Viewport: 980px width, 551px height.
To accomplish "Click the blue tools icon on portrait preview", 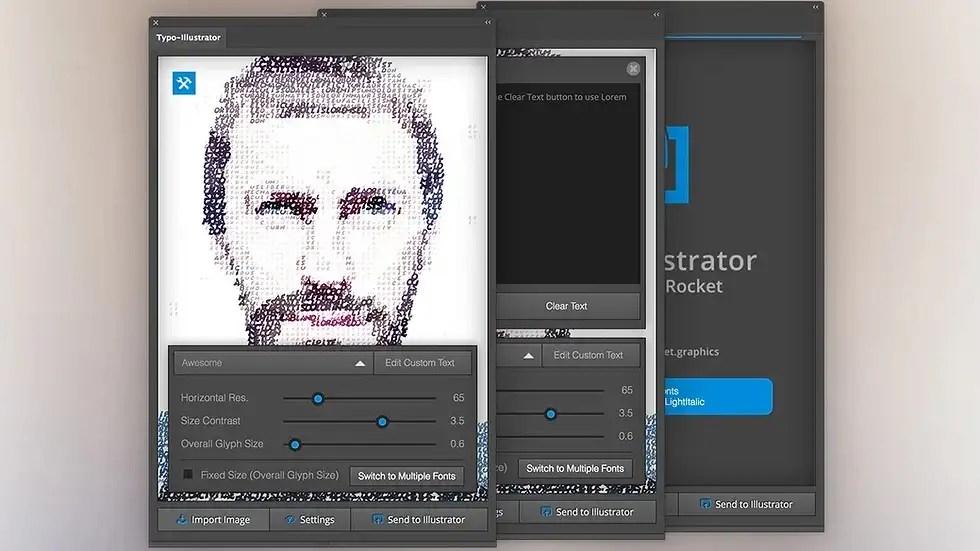I will pos(184,83).
